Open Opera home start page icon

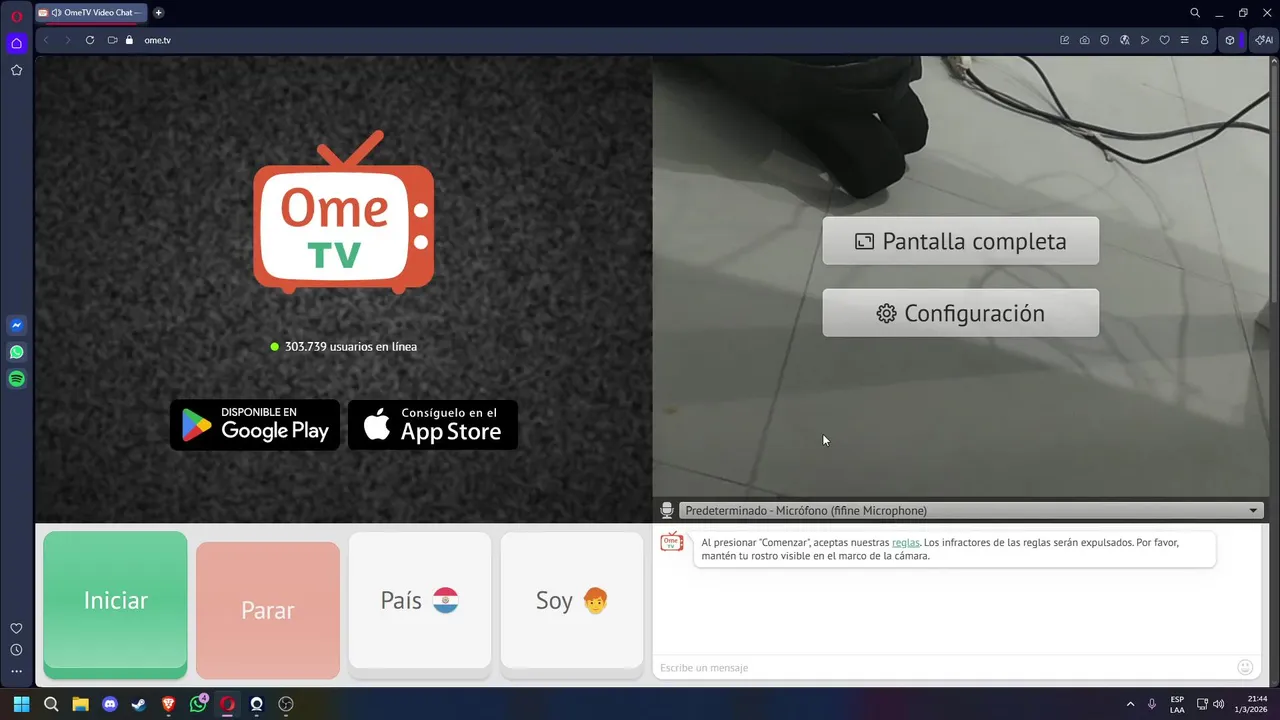pyautogui.click(x=16, y=43)
